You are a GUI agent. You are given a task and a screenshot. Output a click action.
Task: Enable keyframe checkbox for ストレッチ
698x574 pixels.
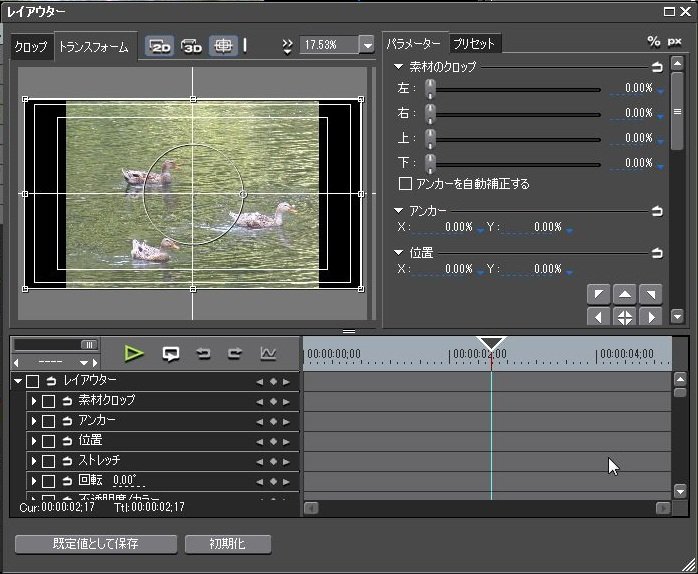(48, 461)
